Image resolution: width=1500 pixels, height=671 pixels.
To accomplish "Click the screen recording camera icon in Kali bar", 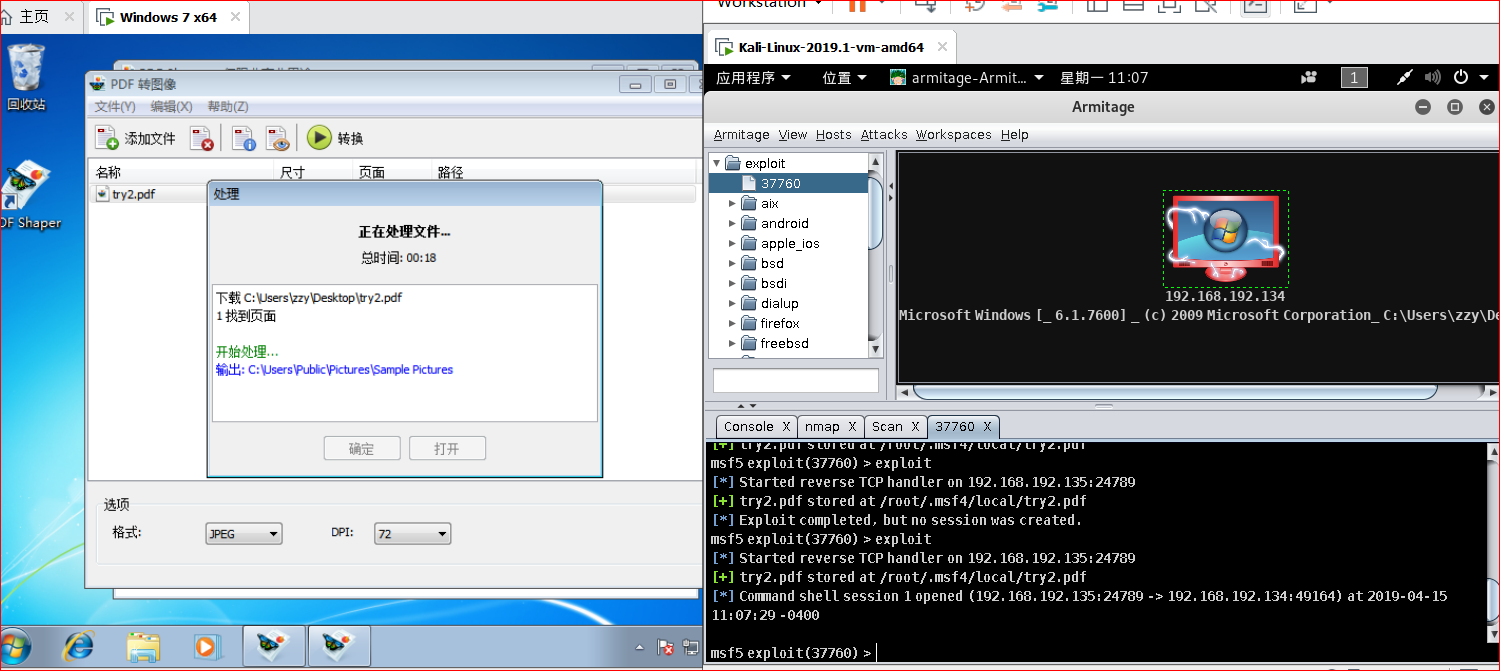I will 1309,78.
